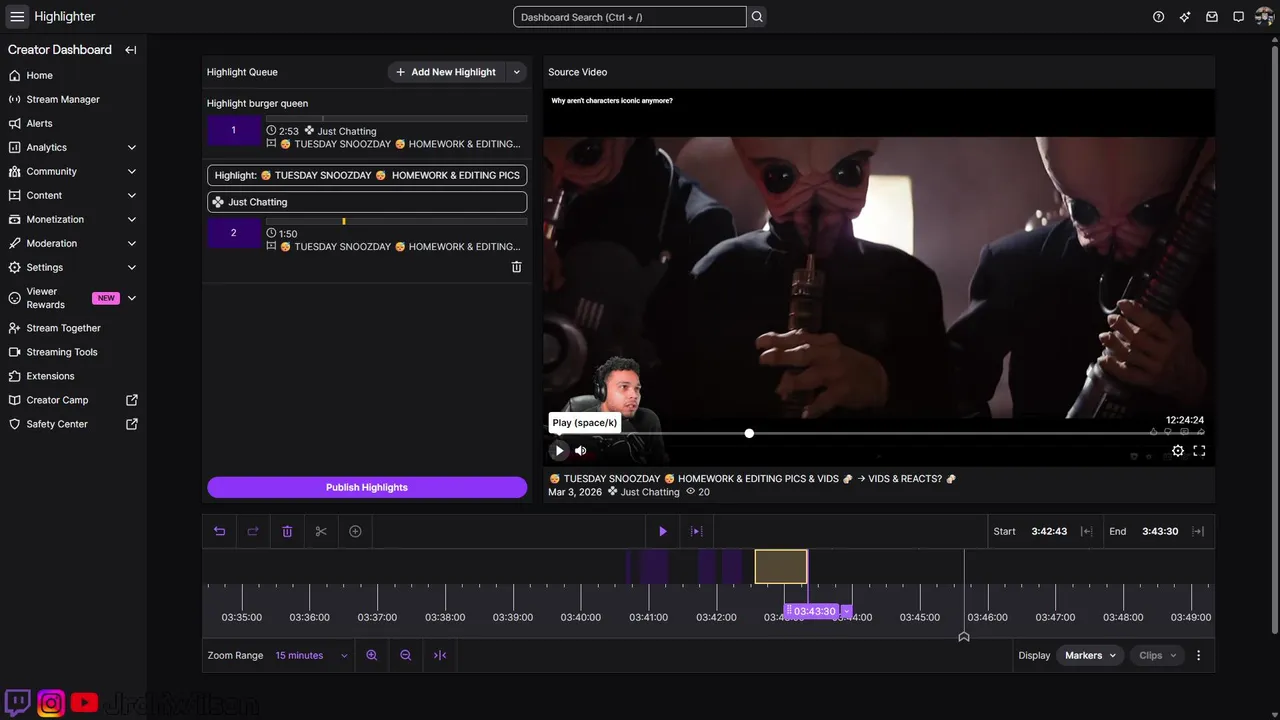
Task: Delete the selected segment in the timeline toolbar
Action: tap(287, 531)
